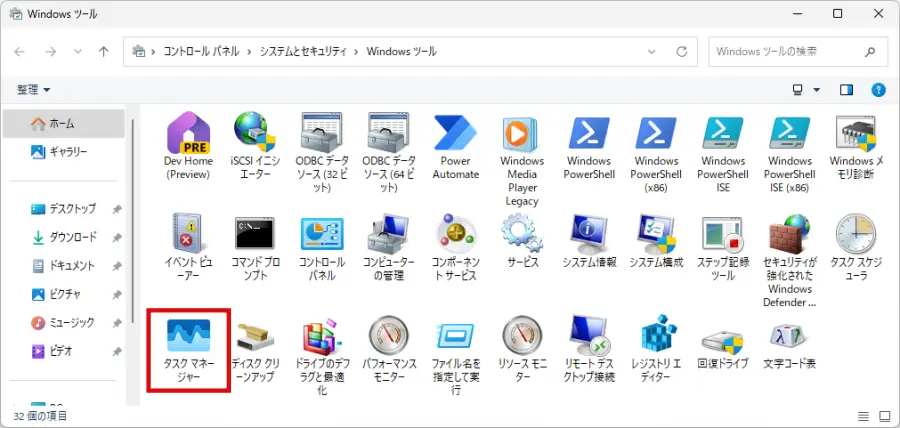Open ドキュメント in the sidebar
Image resolution: width=900 pixels, height=428 pixels.
63,266
